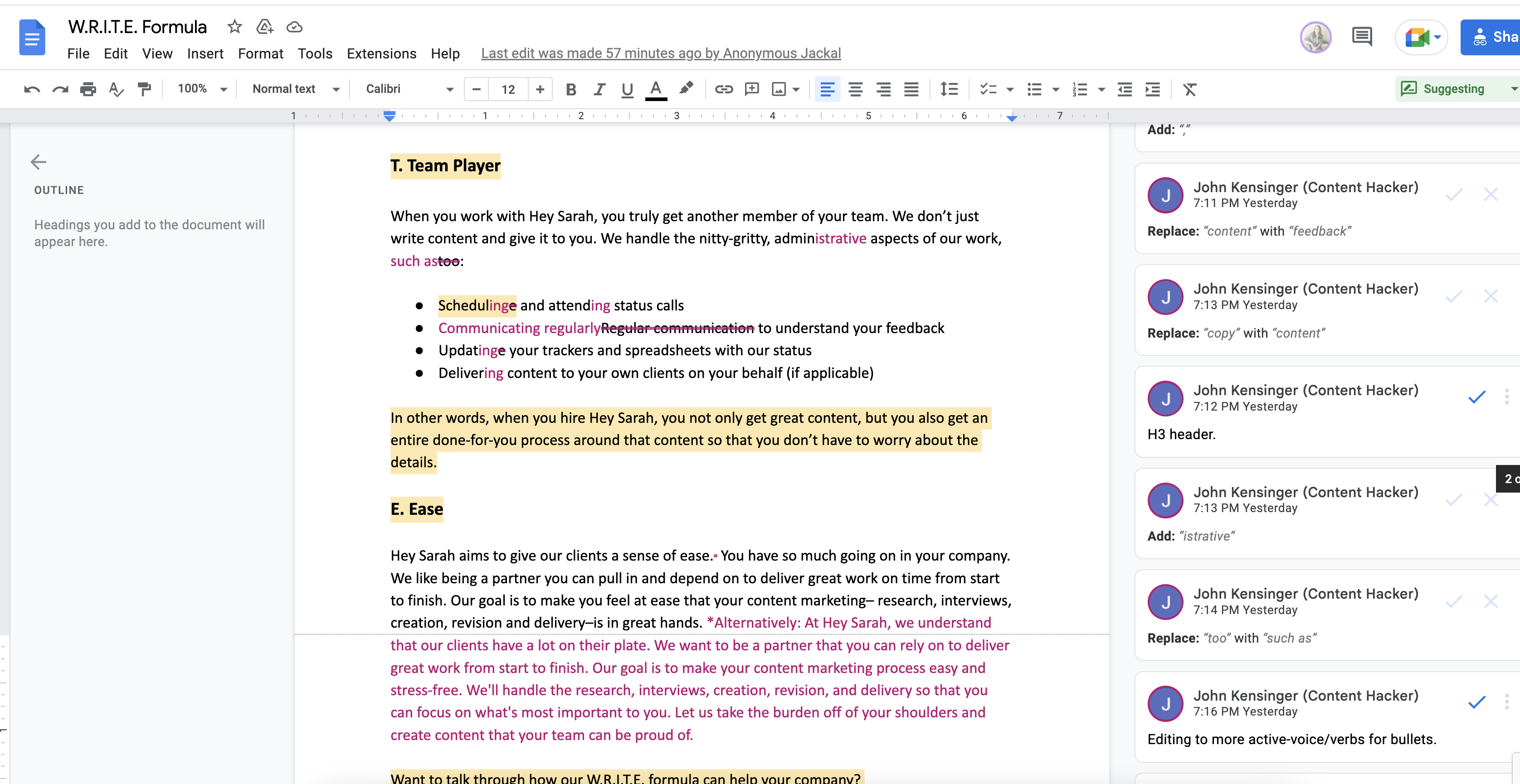Viewport: 1520px width, 784px height.
Task: Open the highlight color tool
Action: [686, 89]
